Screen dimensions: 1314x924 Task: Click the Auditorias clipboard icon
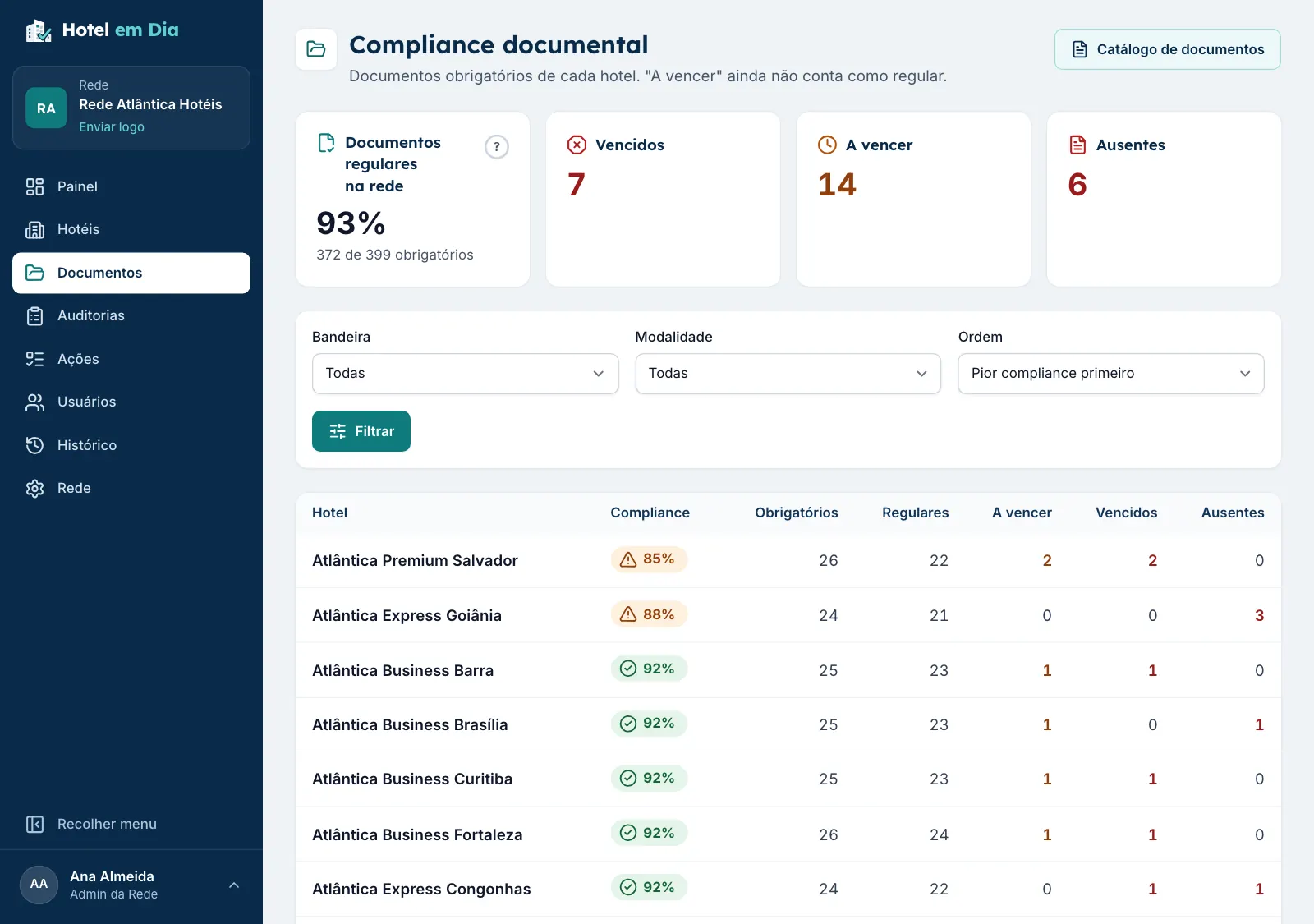(x=34, y=315)
